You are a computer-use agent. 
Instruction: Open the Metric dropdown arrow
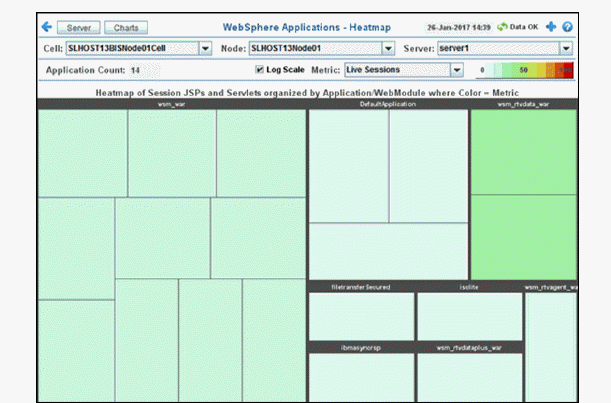point(457,70)
